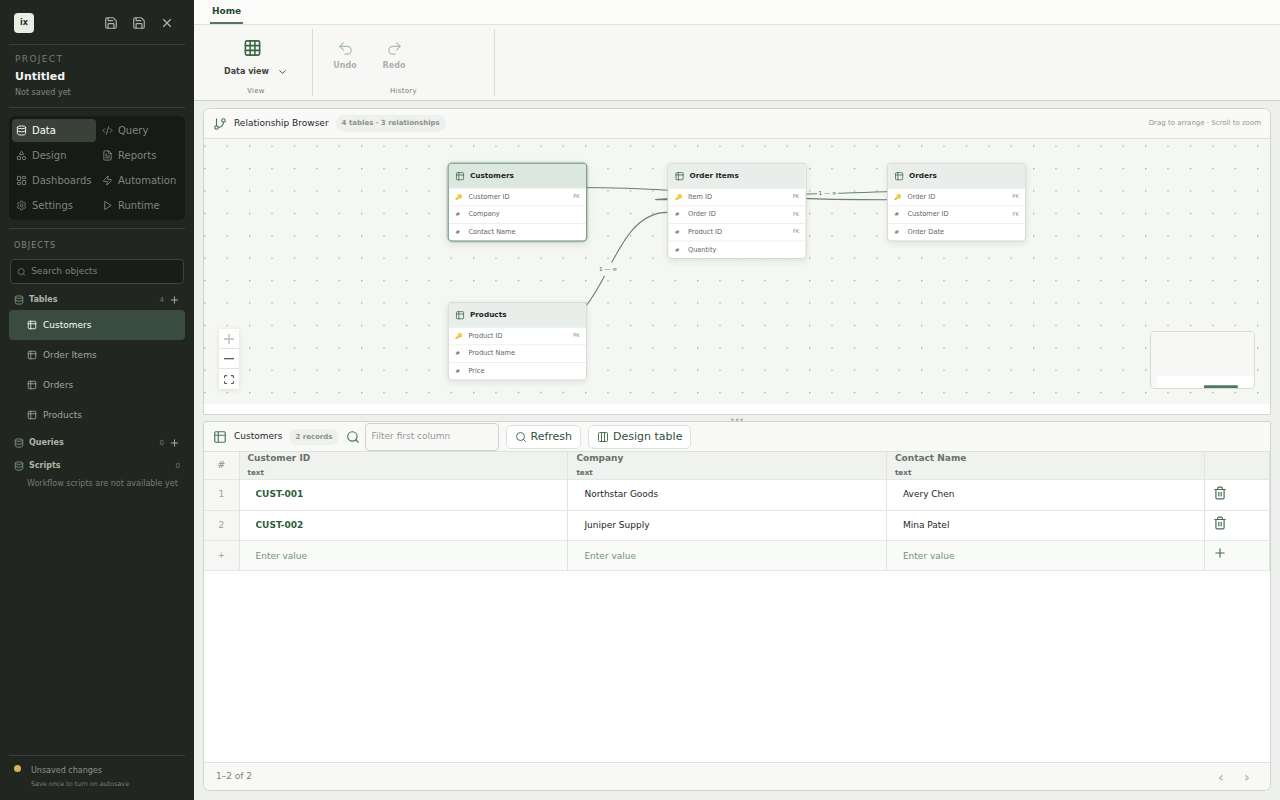Click the Customers table icon in grid header

coord(220,437)
